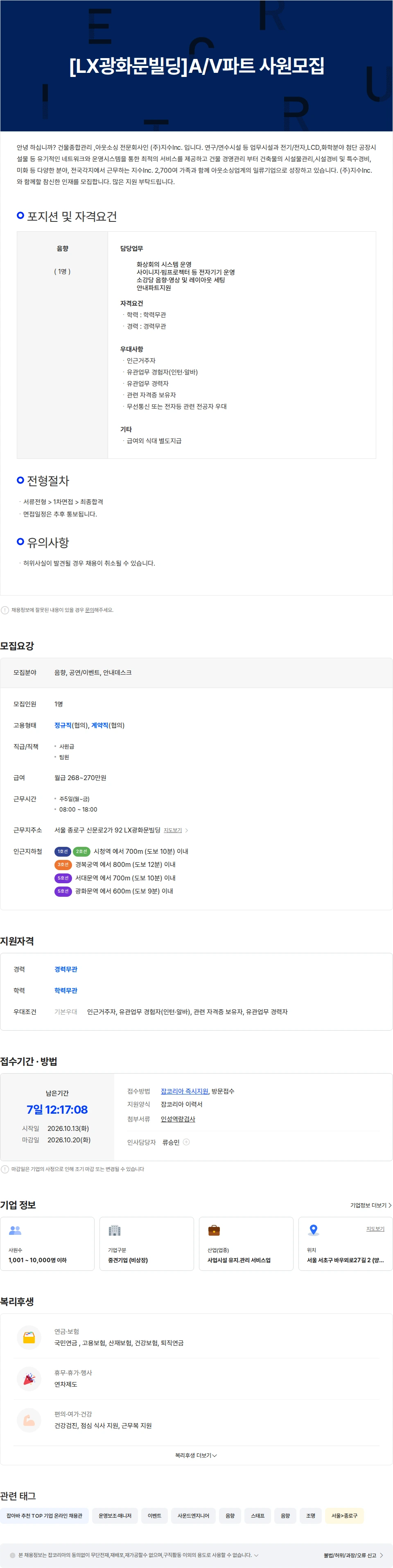393x1568 pixels.
Task: Click the 포지션 및 자격요건 heading
Action: coord(72,217)
